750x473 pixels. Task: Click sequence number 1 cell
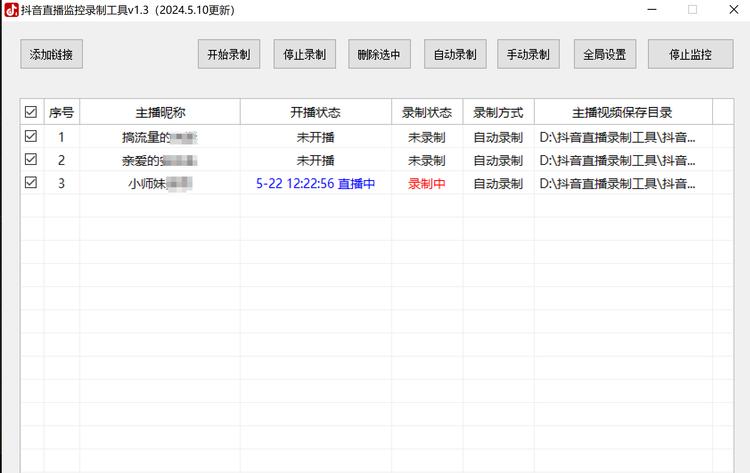point(62,137)
